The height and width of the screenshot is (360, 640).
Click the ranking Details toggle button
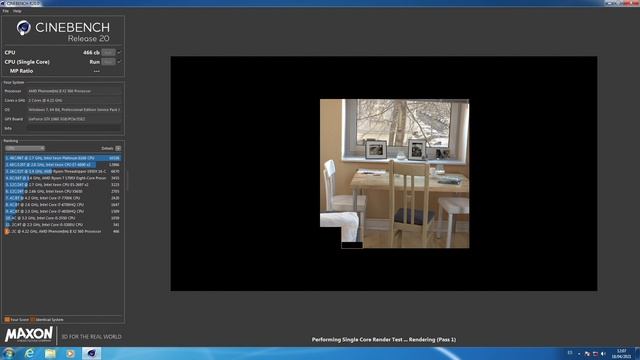(118, 148)
